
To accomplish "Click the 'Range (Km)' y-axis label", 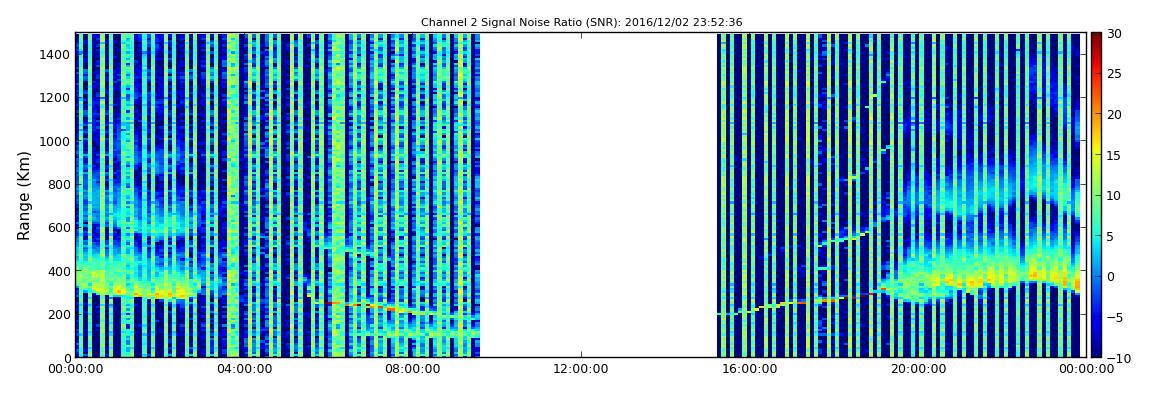I will pos(24,195).
